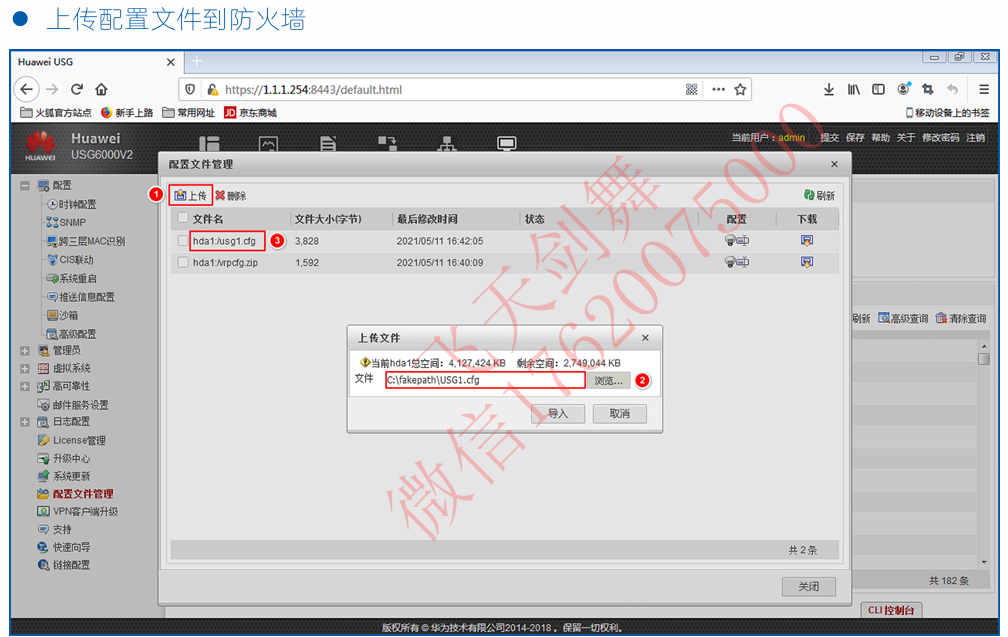Click the file path input field
Image resolution: width=1008 pixels, height=637 pixels.
pyautogui.click(x=485, y=380)
